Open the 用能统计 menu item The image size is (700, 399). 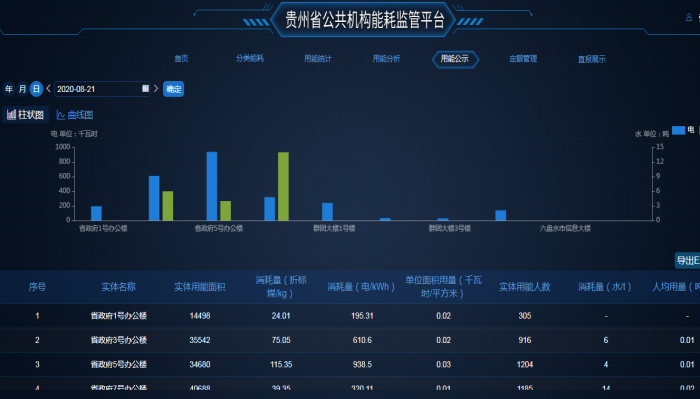pos(318,58)
